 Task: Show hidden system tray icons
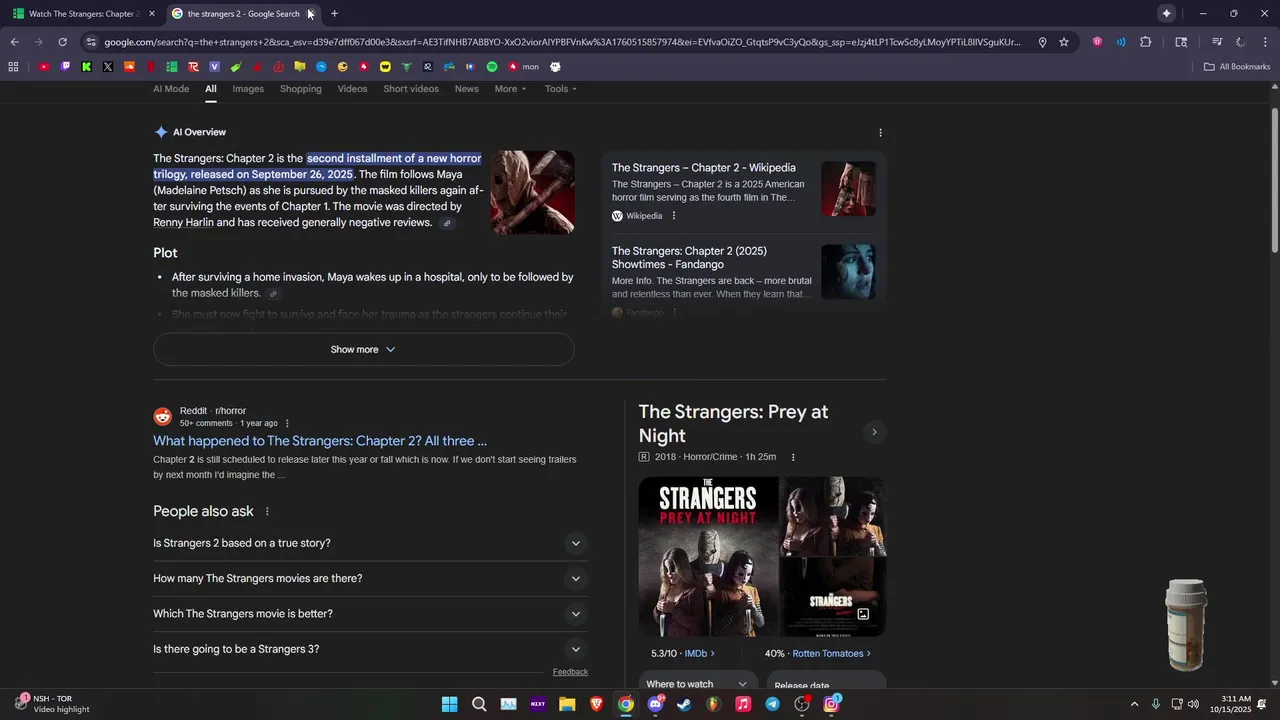[x=1134, y=704]
